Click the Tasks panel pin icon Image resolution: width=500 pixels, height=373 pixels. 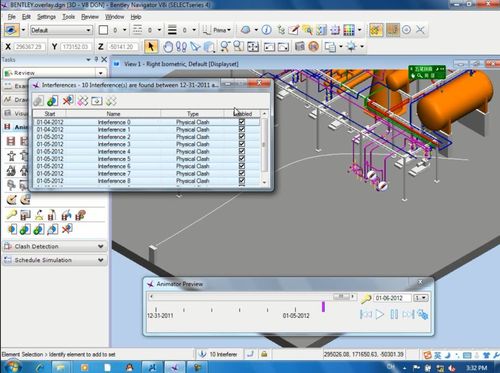click(x=96, y=59)
